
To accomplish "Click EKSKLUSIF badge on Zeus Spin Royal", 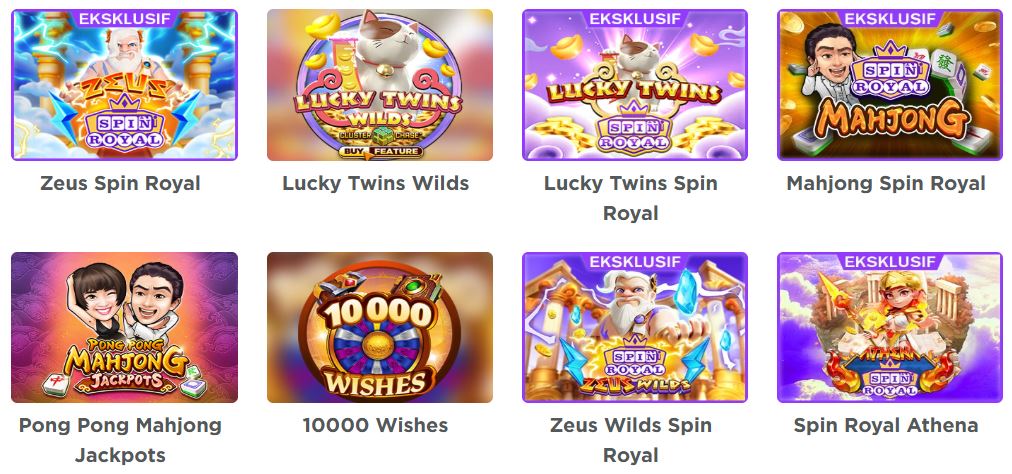I will 125,19.
